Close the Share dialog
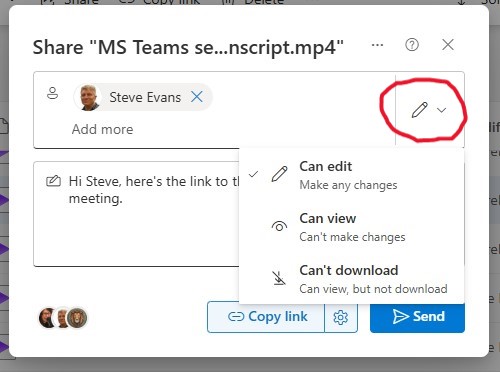Screen dimensions: 500x372 448,45
